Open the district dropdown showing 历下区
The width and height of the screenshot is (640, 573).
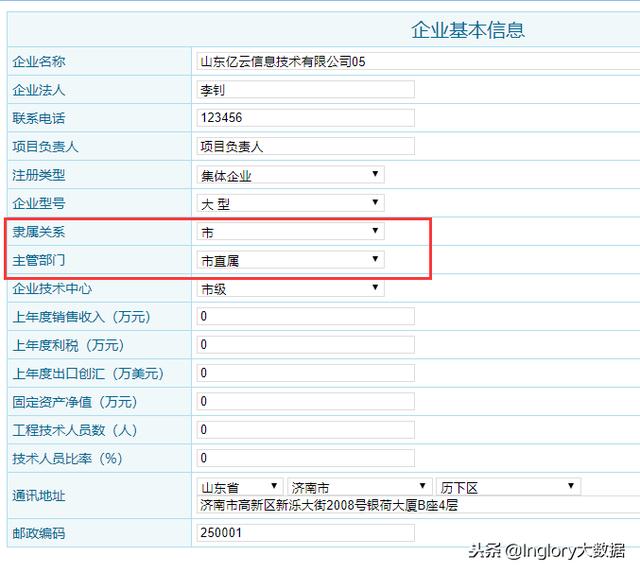tap(509, 487)
